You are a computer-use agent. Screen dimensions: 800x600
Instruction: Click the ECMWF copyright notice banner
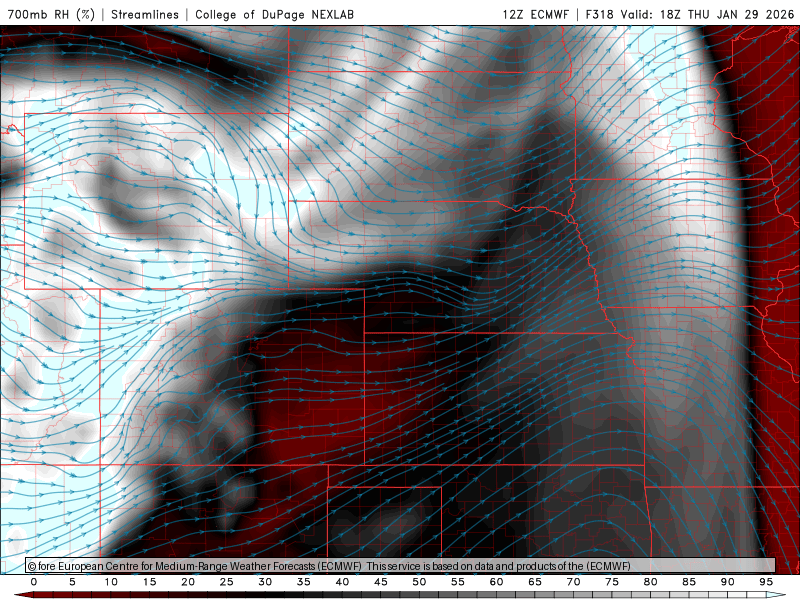400,566
